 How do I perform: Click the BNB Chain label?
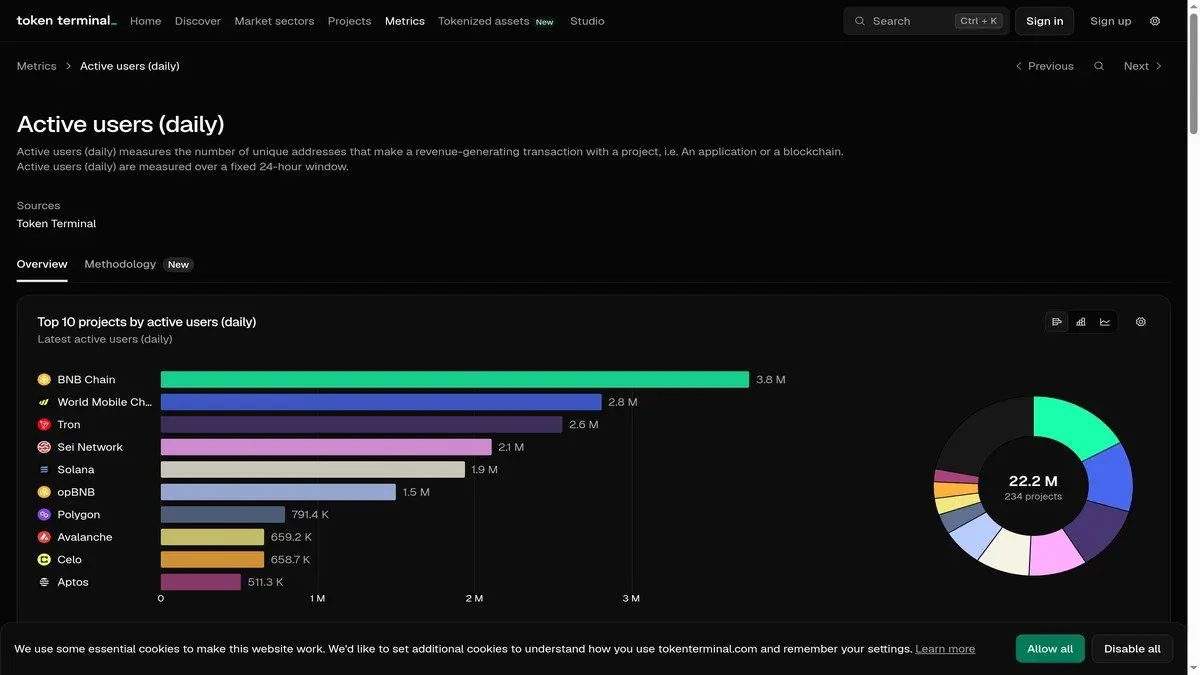(x=86, y=380)
